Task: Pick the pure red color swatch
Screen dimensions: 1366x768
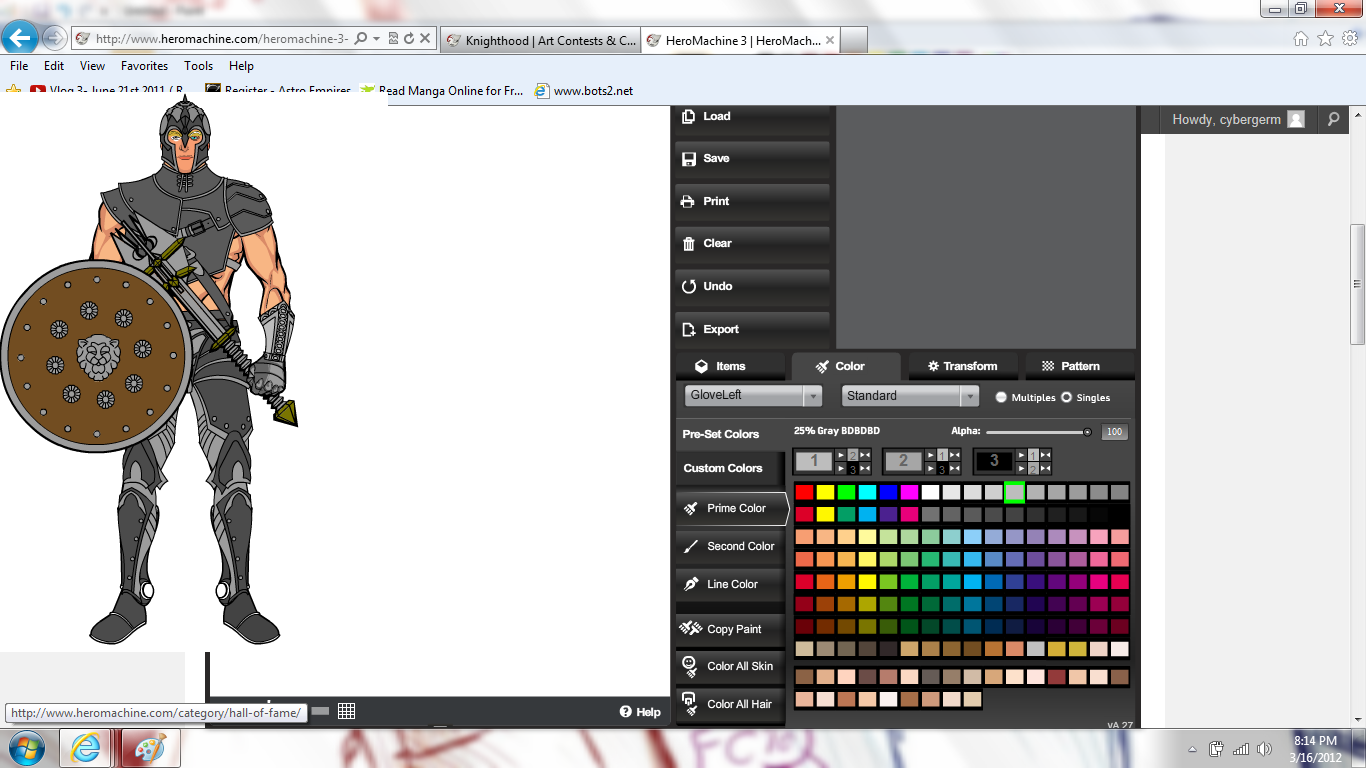Action: [x=804, y=492]
